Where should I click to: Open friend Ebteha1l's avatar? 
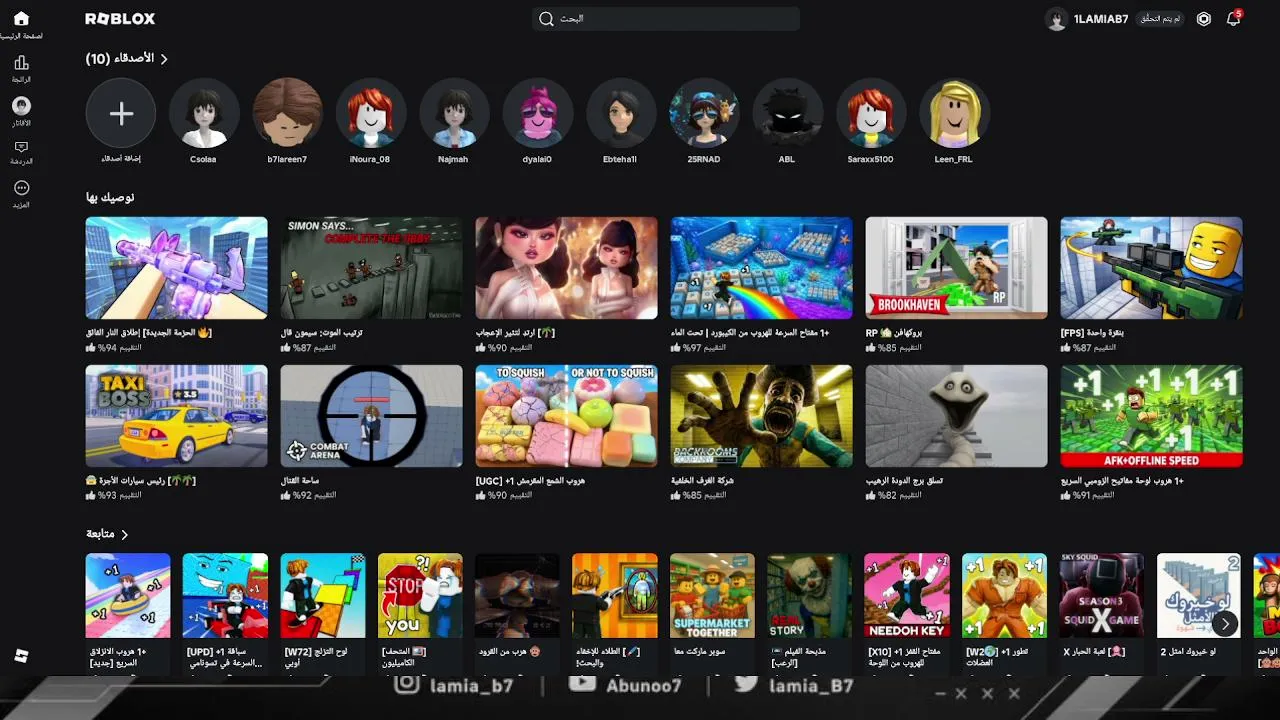(x=620, y=114)
